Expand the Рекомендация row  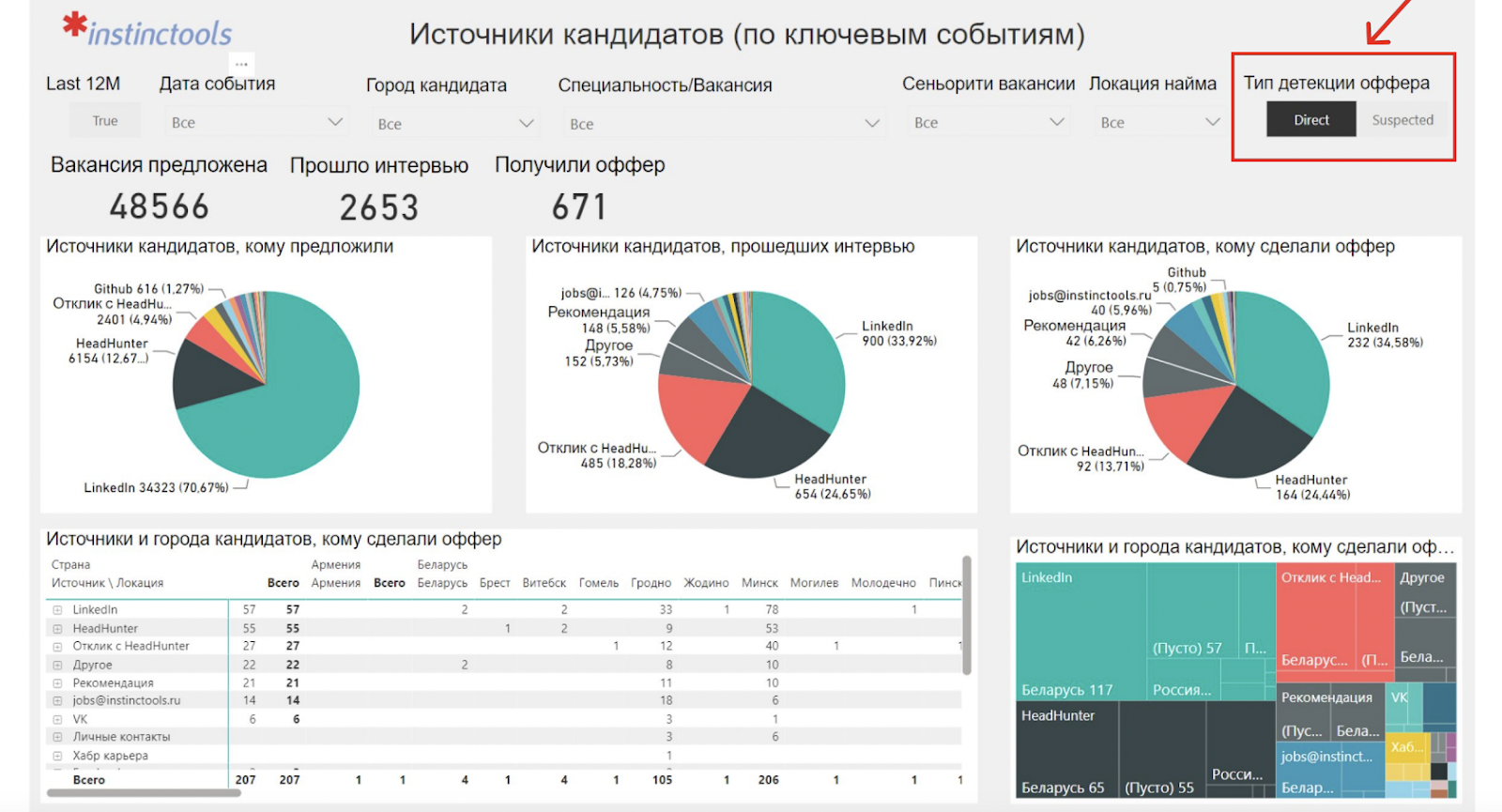click(x=57, y=683)
